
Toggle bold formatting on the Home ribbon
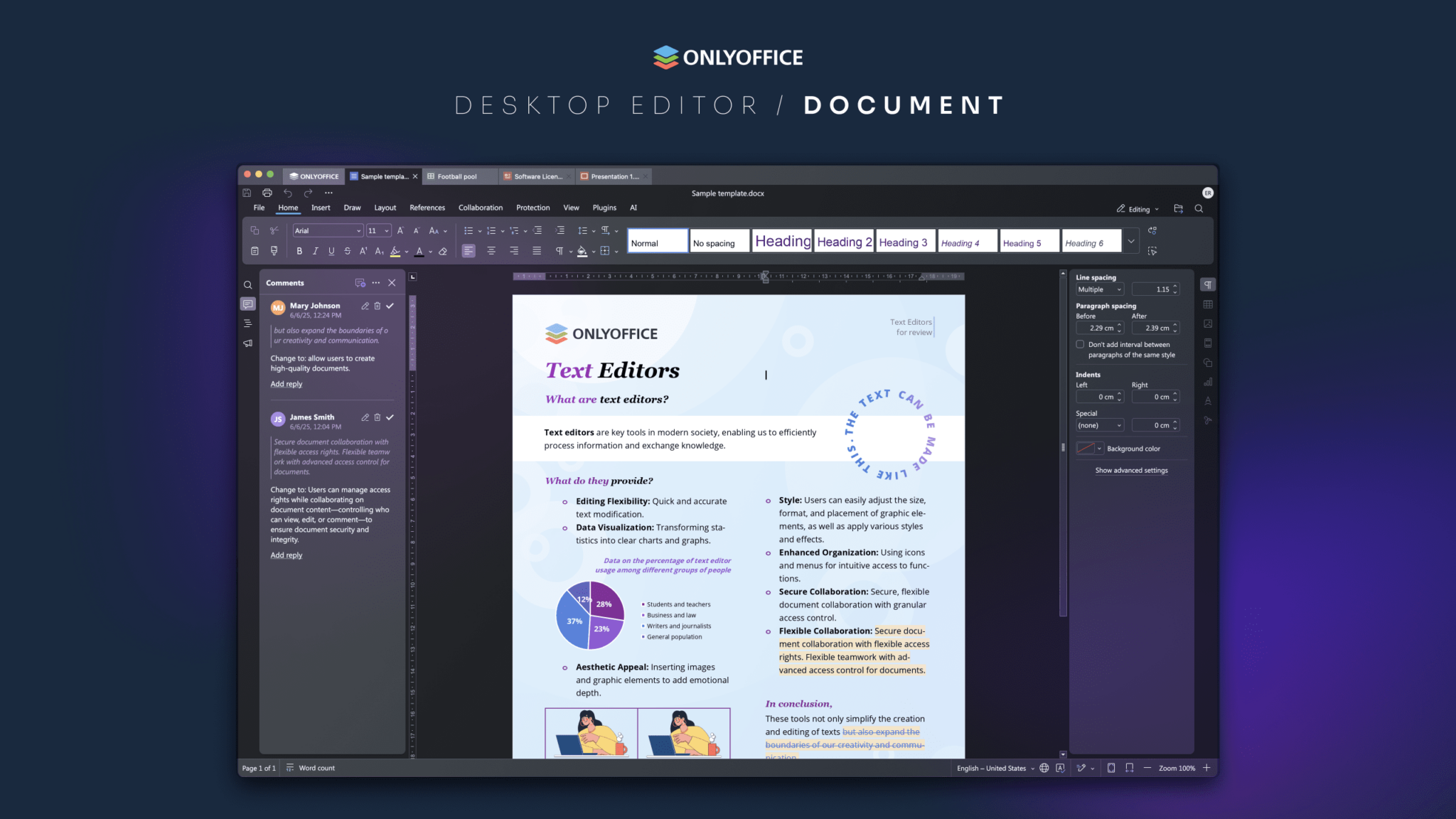pyautogui.click(x=299, y=252)
